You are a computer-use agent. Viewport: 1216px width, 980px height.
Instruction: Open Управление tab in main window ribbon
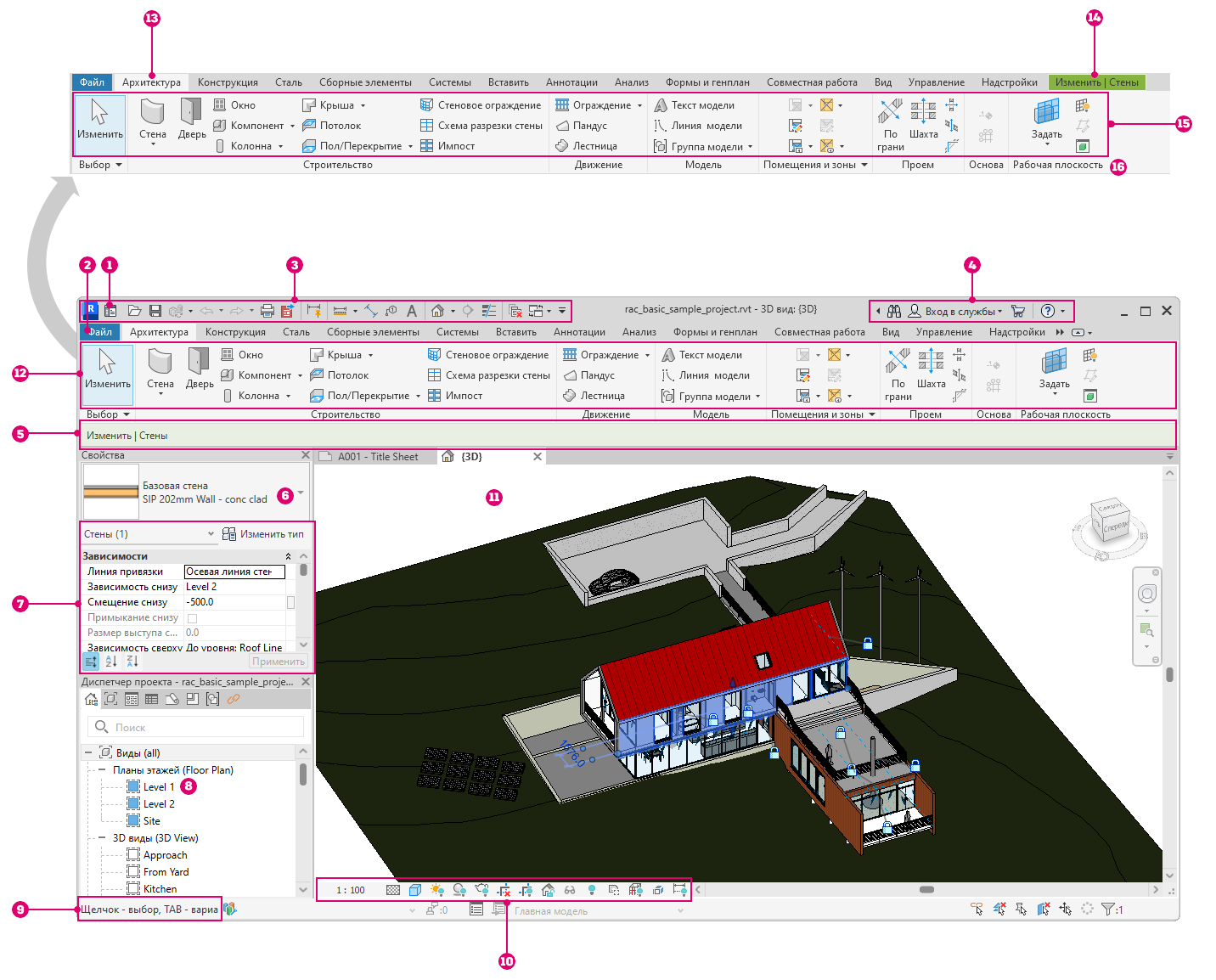coord(943,332)
